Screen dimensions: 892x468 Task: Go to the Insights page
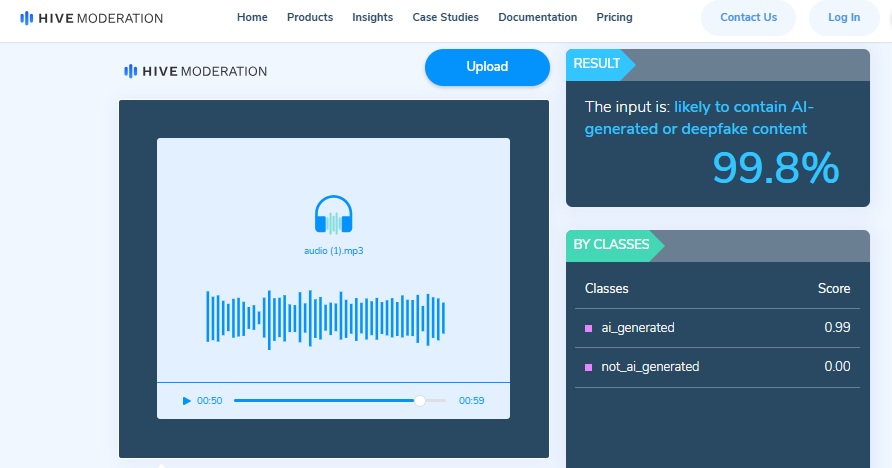[x=373, y=18]
